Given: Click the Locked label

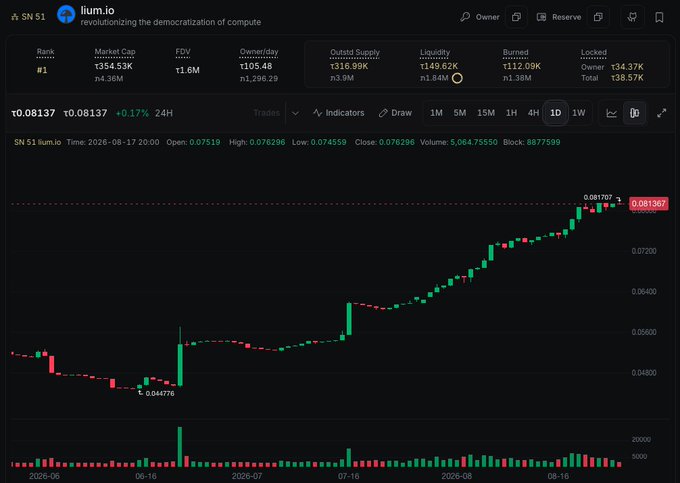Looking at the screenshot, I should (x=594, y=52).
